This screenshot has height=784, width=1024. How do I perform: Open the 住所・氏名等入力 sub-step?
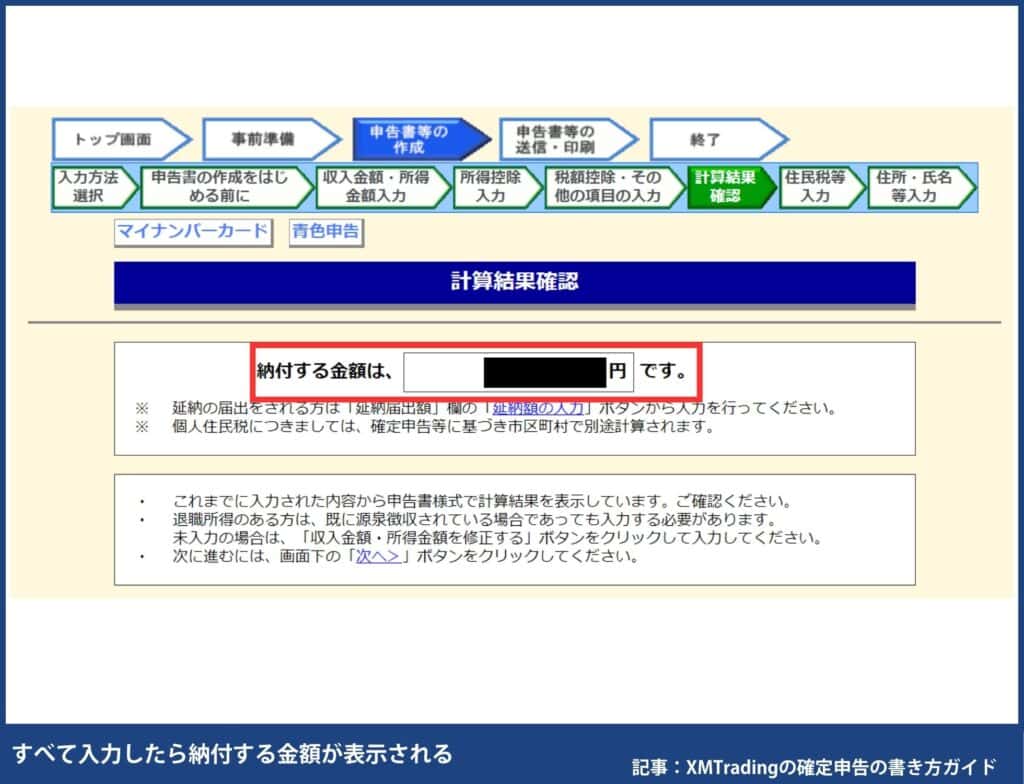921,187
